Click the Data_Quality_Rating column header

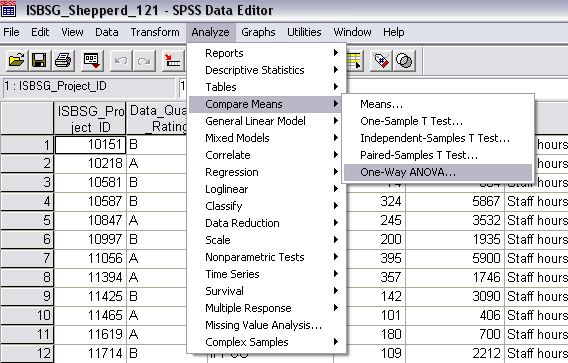pyautogui.click(x=157, y=119)
